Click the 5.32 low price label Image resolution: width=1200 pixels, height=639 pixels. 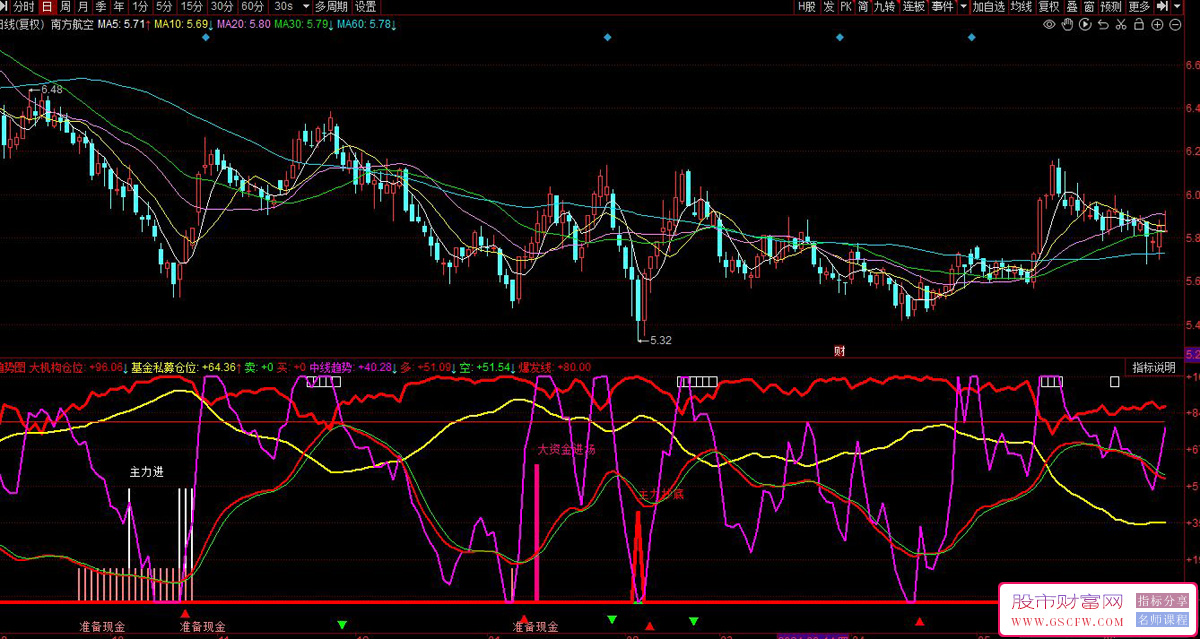[660, 340]
